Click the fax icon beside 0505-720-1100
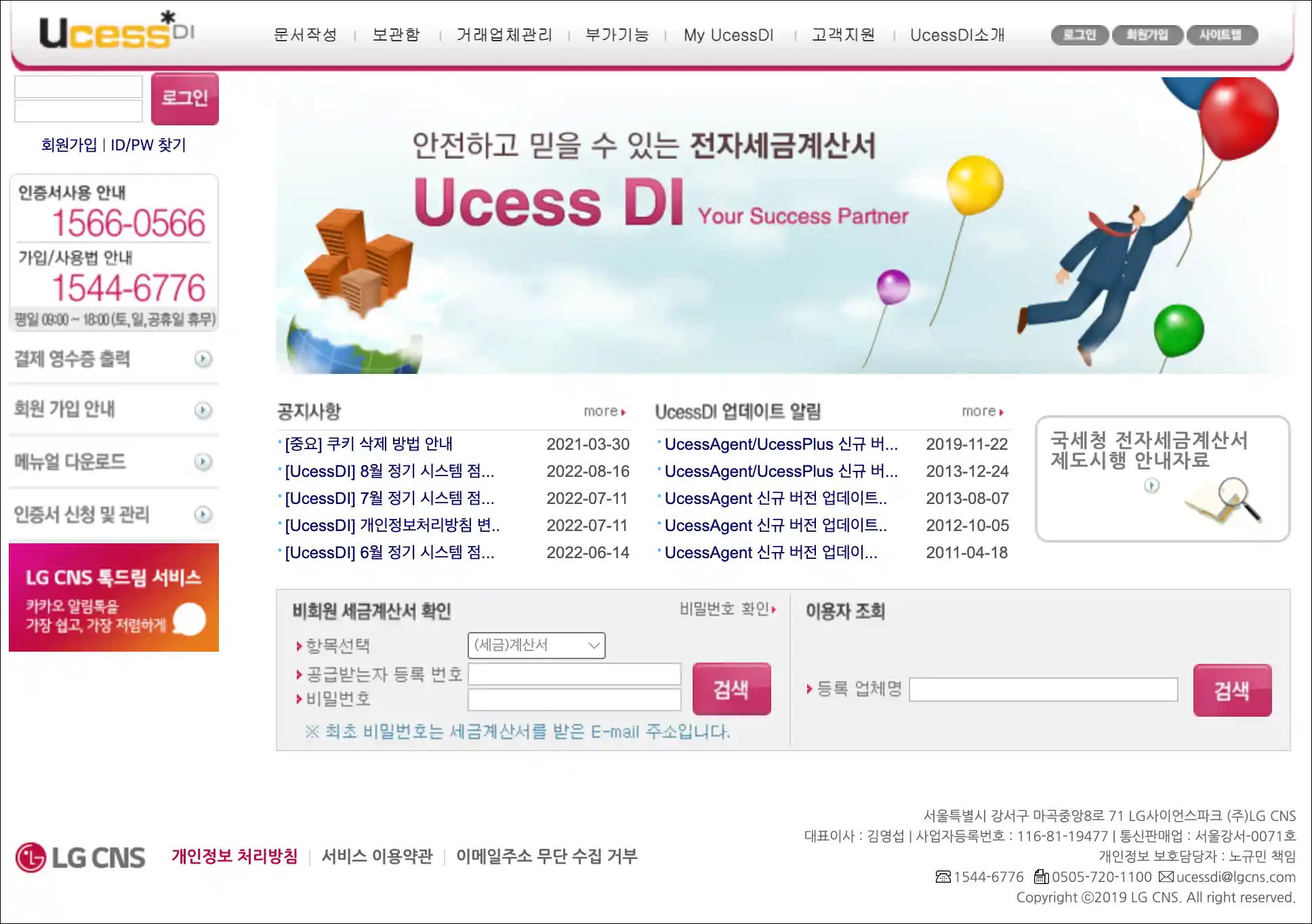Viewport: 1312px width, 924px height. coord(1042,877)
